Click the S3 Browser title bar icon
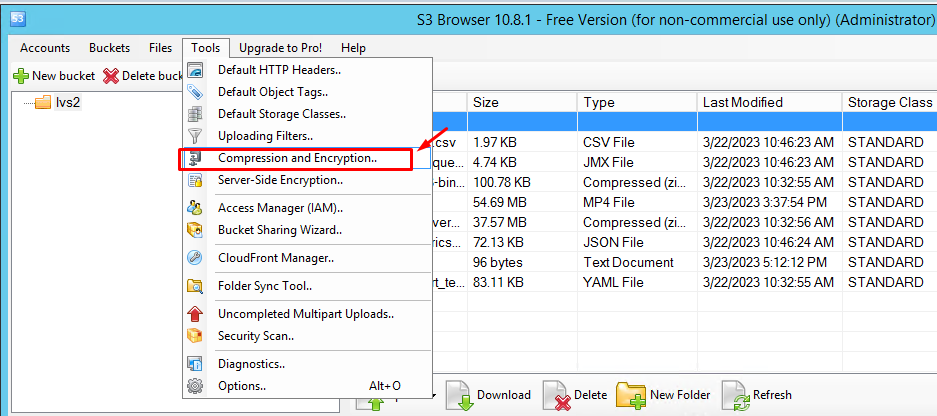The width and height of the screenshot is (937, 416). tap(19, 19)
